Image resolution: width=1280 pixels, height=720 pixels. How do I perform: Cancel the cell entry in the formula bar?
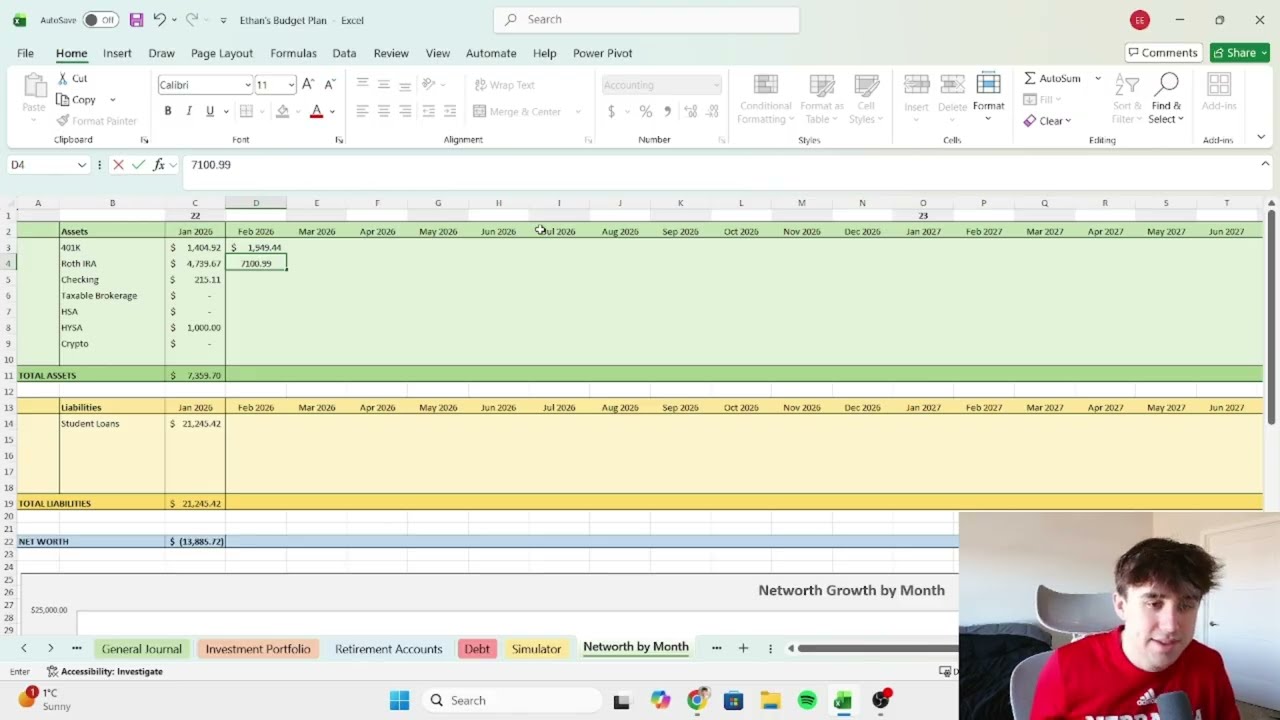click(118, 165)
